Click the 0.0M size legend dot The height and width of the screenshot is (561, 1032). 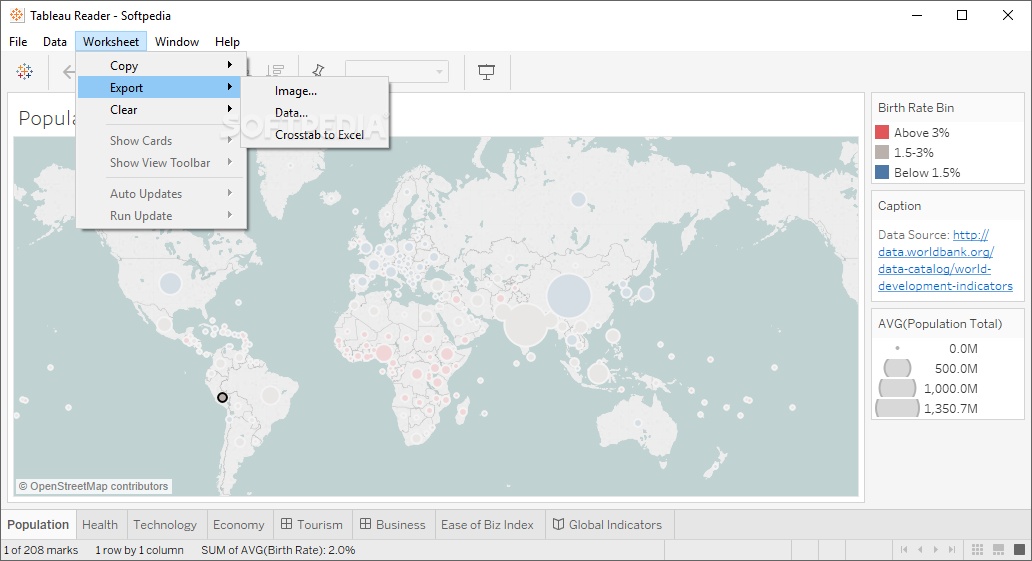coord(897,348)
